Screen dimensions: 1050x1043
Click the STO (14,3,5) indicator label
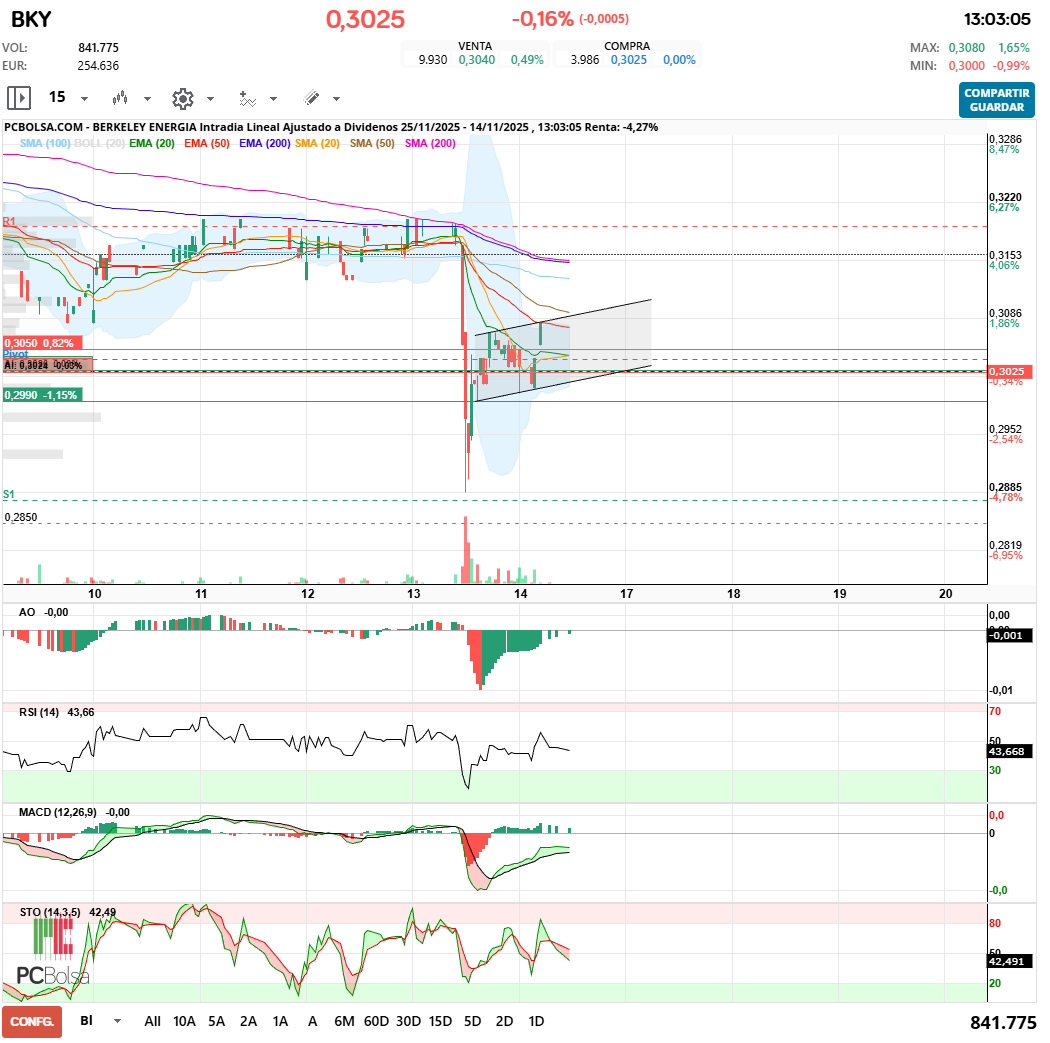tap(50, 912)
